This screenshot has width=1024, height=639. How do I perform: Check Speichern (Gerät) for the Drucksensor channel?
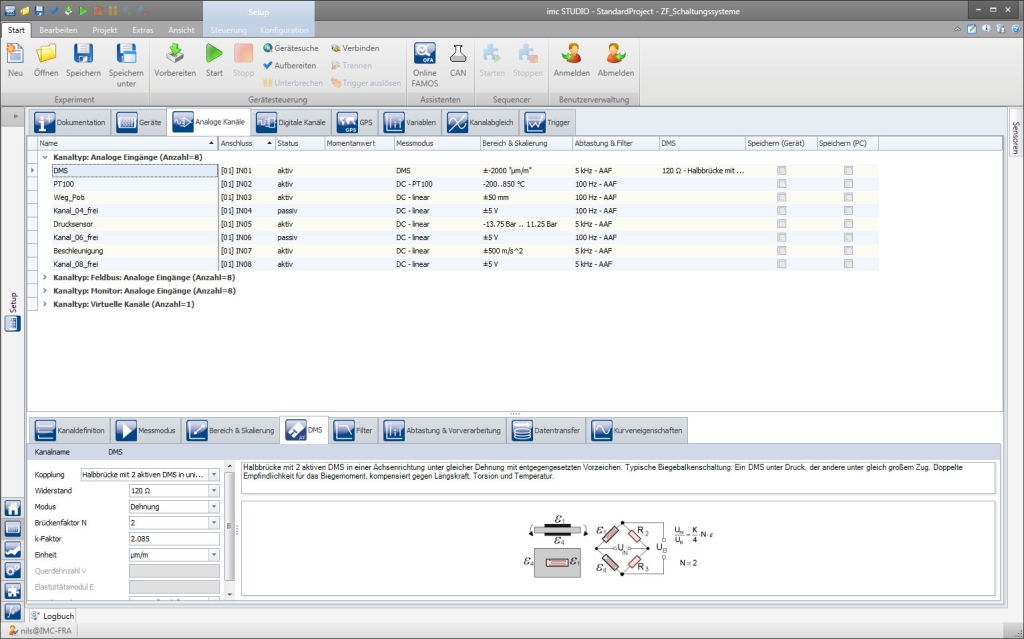point(782,225)
